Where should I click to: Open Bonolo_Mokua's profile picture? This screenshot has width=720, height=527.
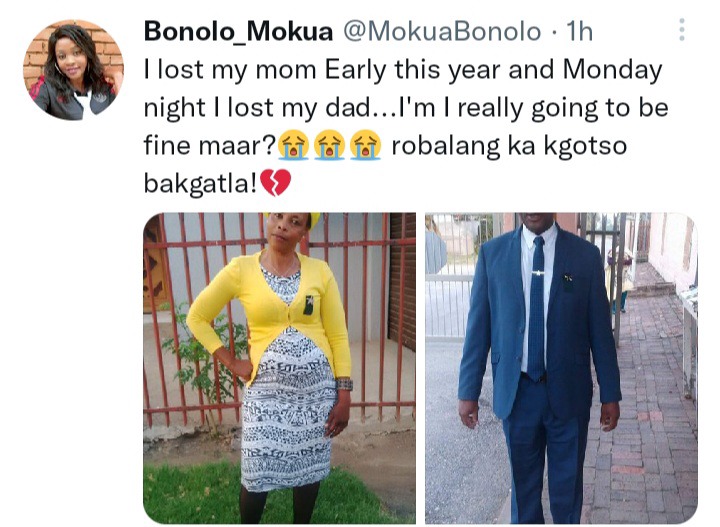pos(73,70)
